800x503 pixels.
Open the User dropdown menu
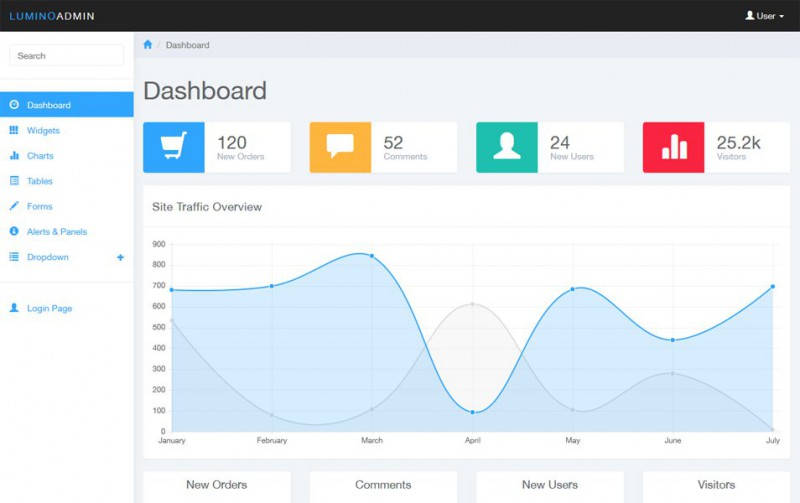coord(764,16)
